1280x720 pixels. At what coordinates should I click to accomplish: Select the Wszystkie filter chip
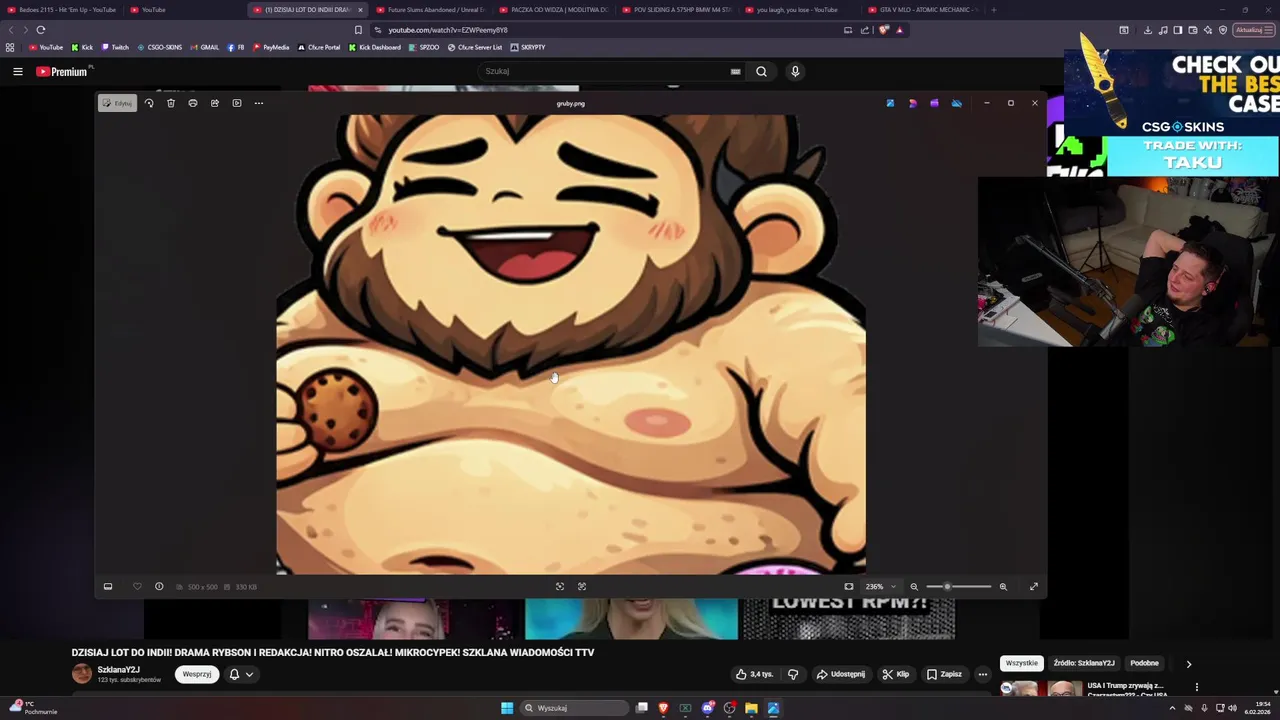coord(1022,663)
